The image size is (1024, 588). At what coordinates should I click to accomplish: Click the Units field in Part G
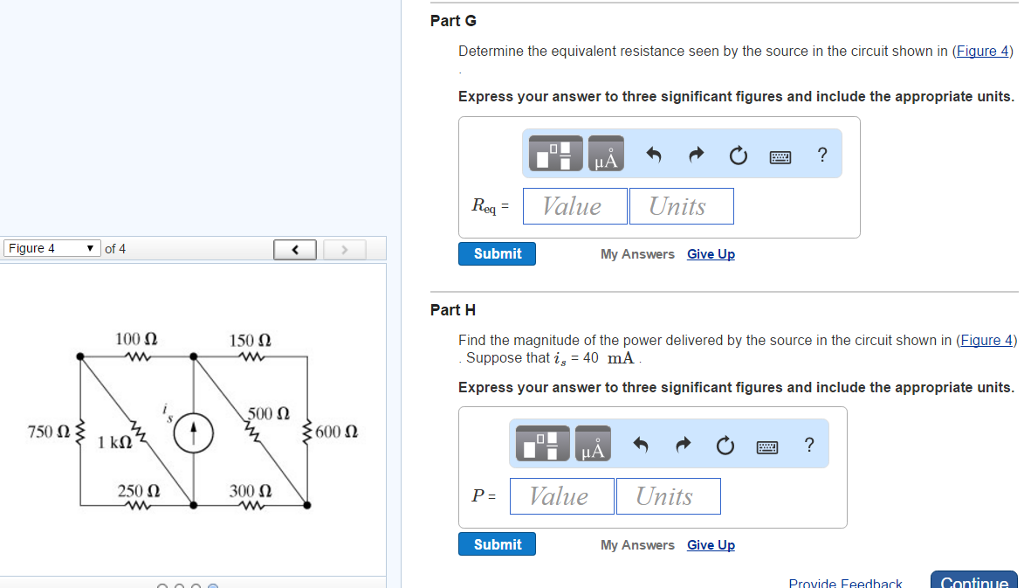click(x=681, y=206)
